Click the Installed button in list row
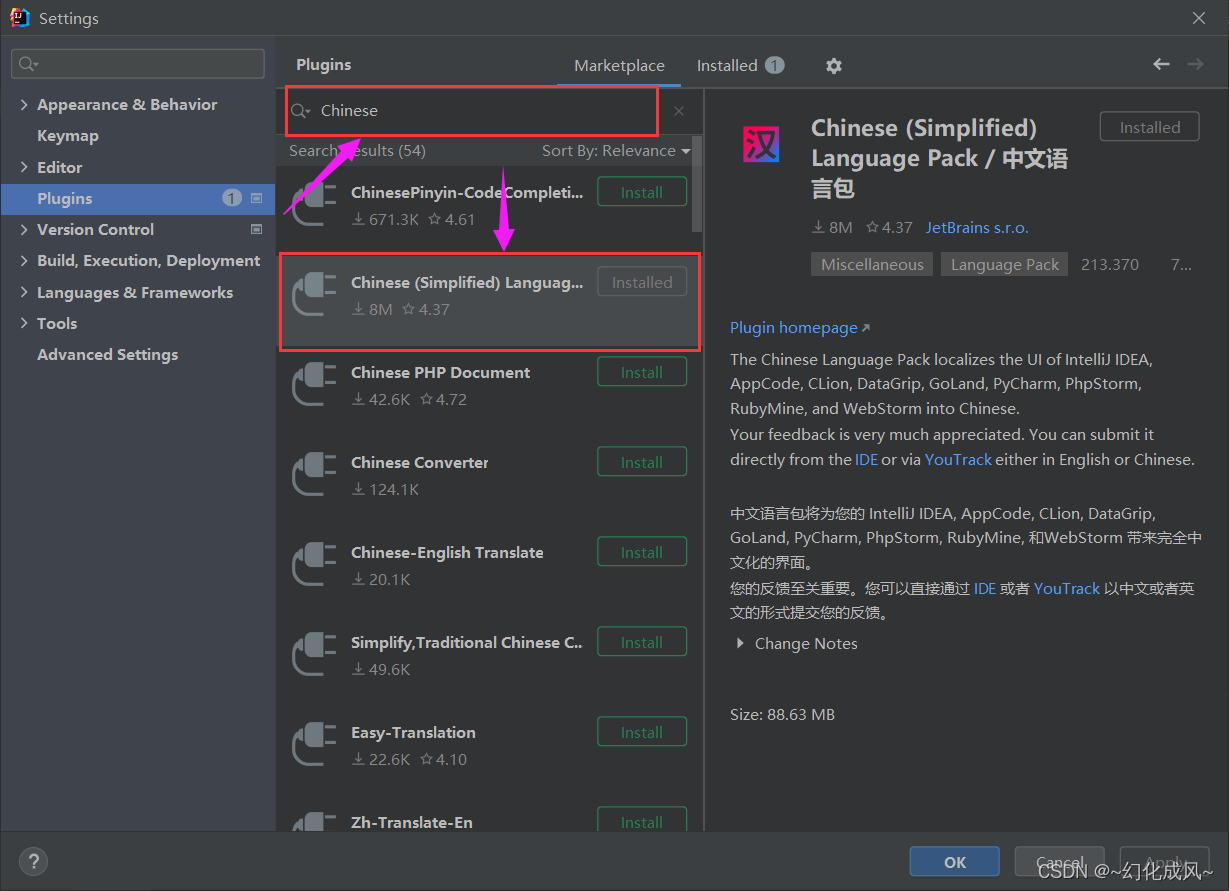Screen dimensions: 1229x891 (642, 282)
